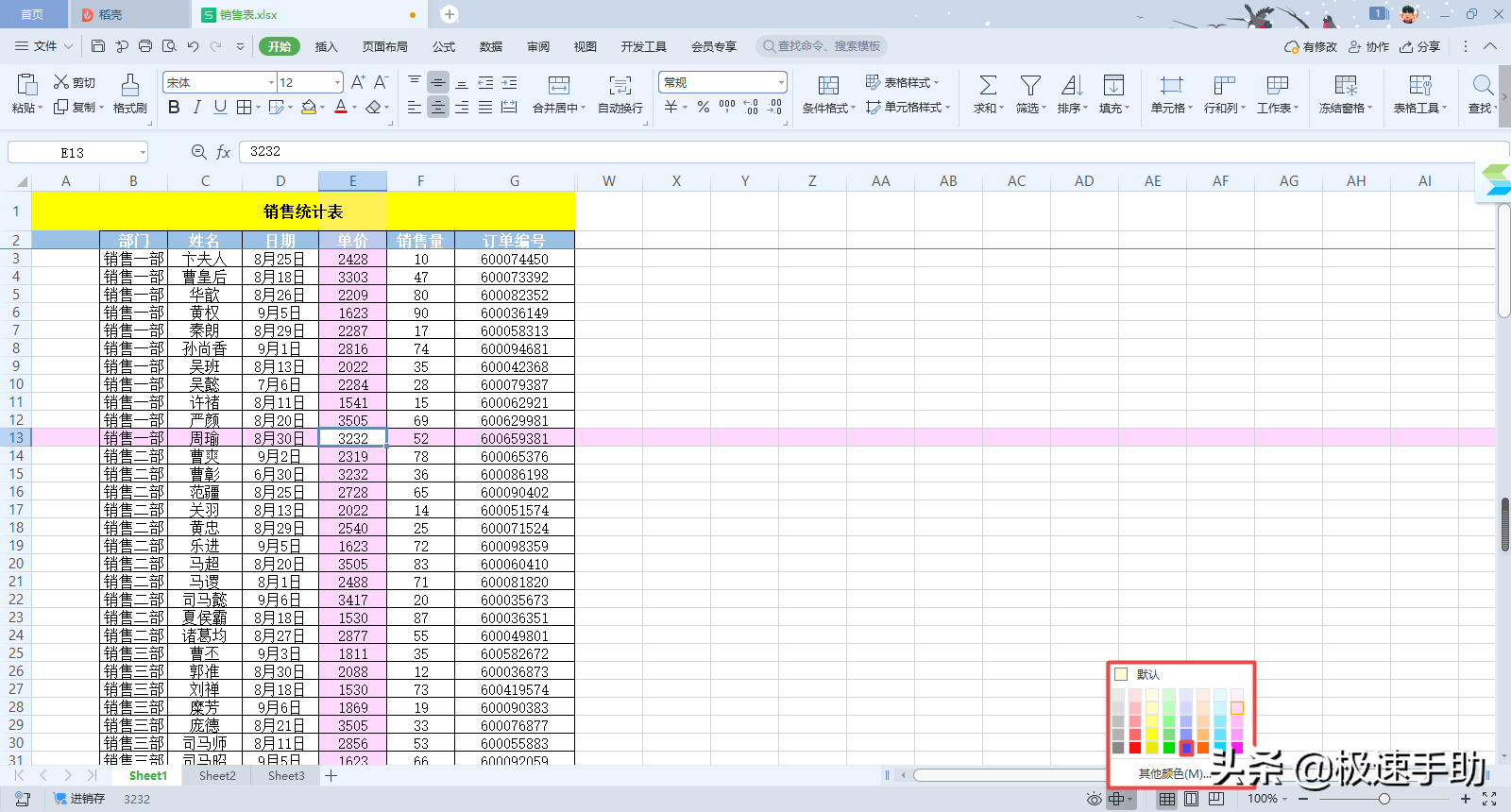This screenshot has width=1511, height=812.
Task: Click column header E
Action: [353, 181]
